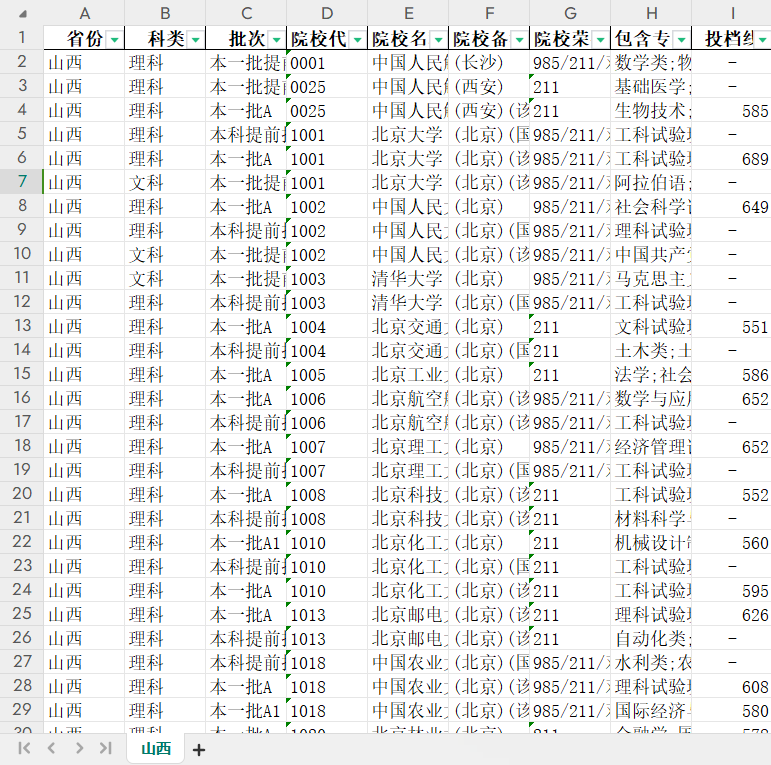Select column G header
The image size is (771, 765).
[x=570, y=13]
